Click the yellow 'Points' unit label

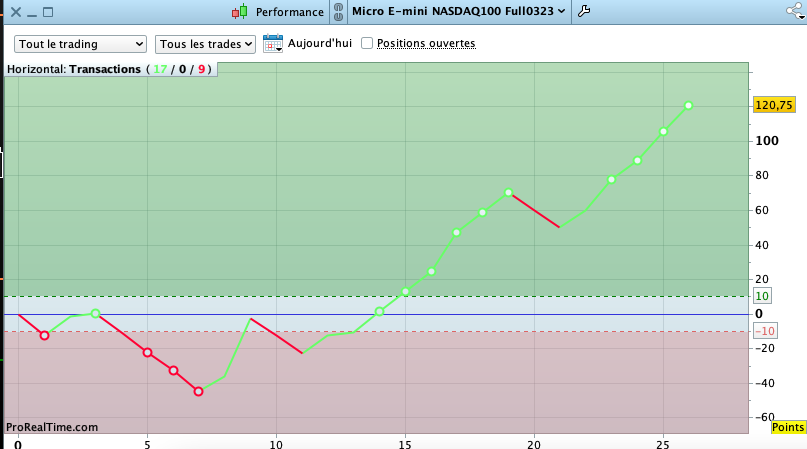(x=787, y=427)
